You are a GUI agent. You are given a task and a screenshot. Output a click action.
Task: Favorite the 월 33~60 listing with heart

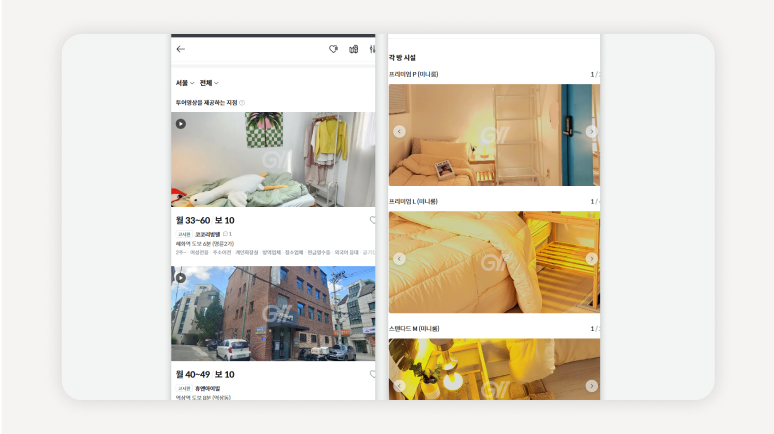click(372, 220)
